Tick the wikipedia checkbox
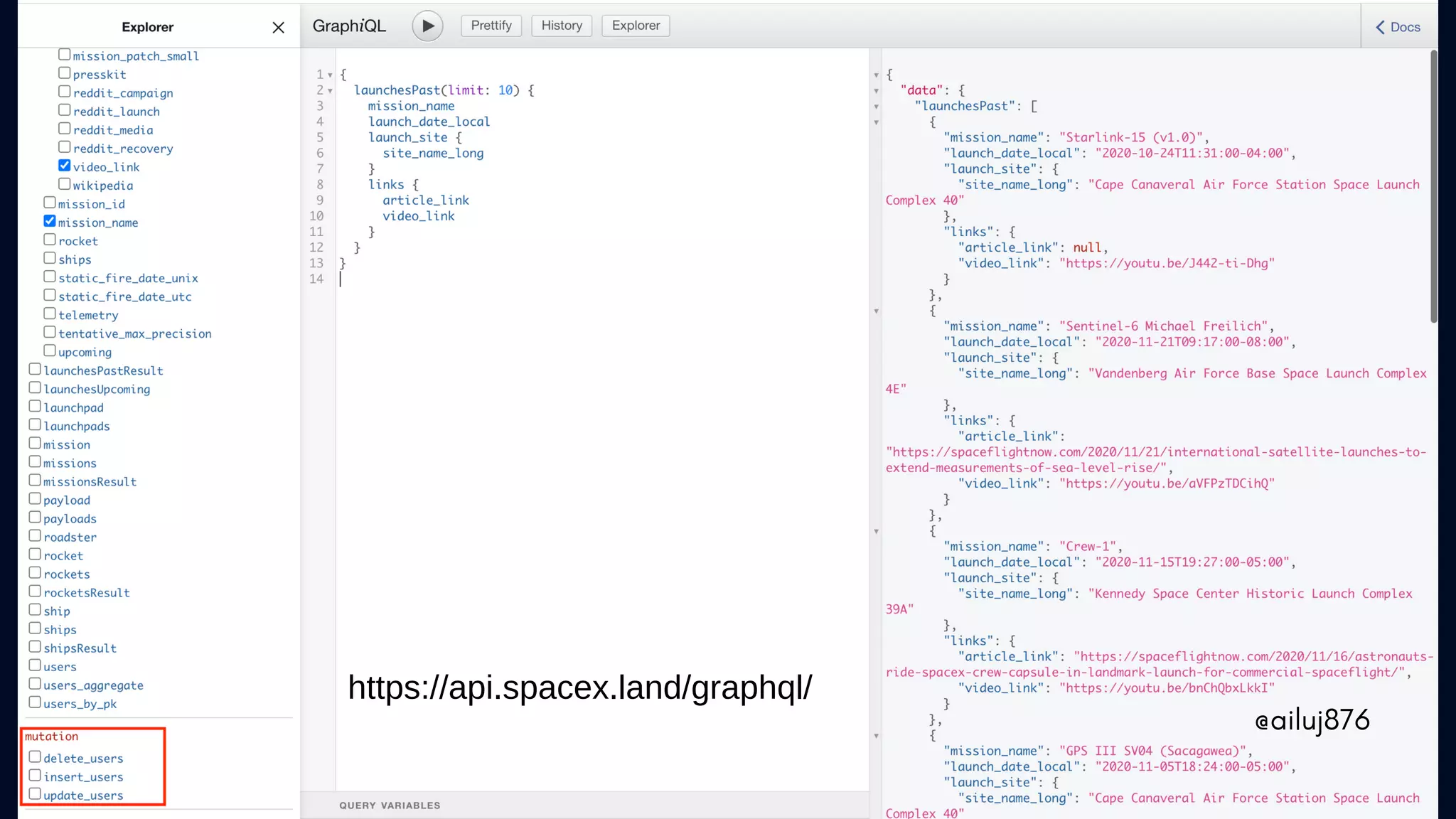Viewport: 1456px width, 819px height. [65, 184]
